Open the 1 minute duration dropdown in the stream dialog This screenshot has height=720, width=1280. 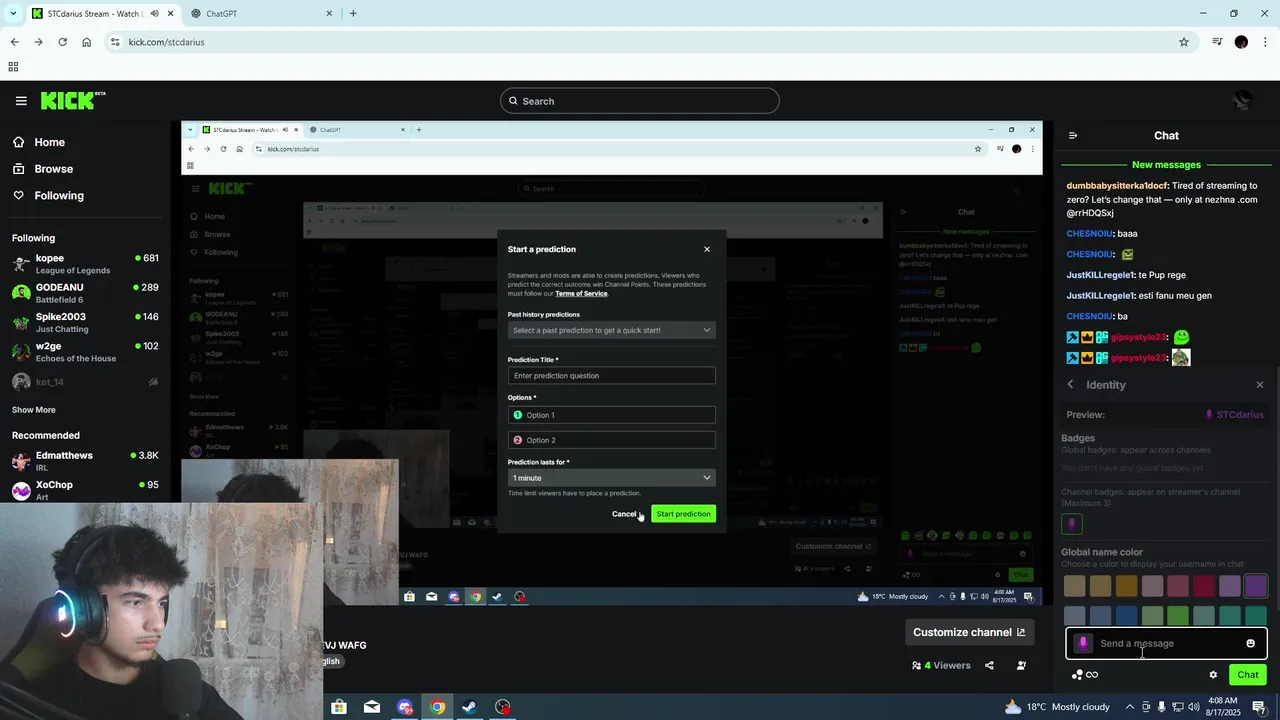point(611,478)
